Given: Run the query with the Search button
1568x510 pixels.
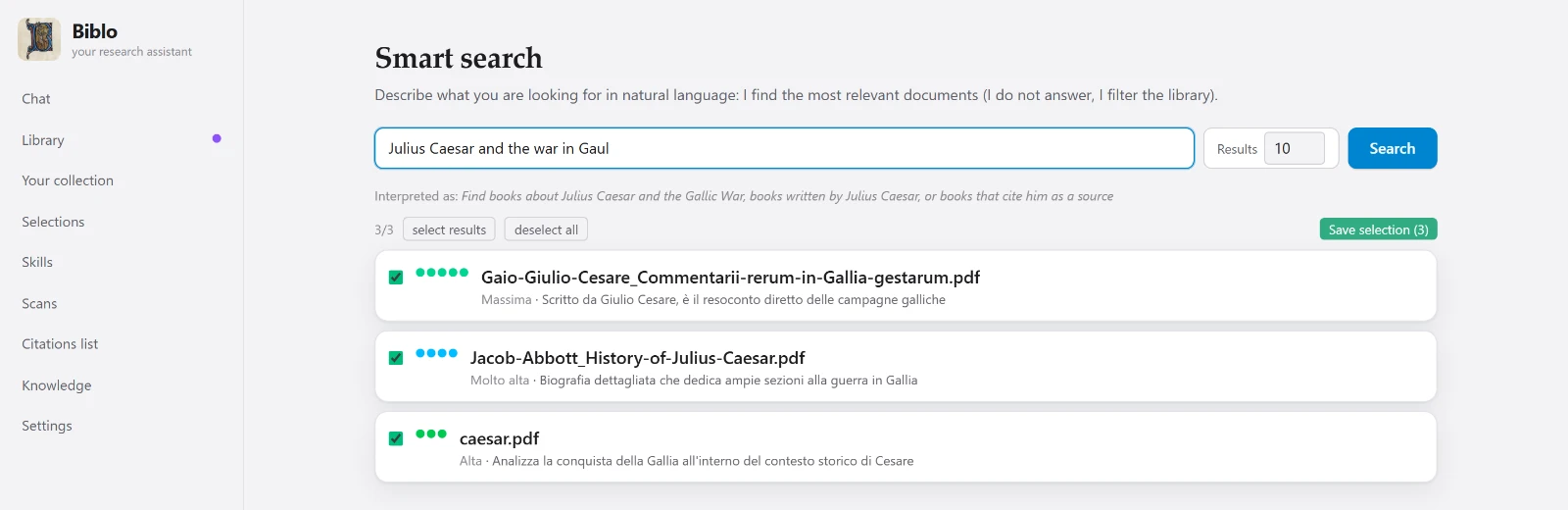Looking at the screenshot, I should coord(1393,148).
